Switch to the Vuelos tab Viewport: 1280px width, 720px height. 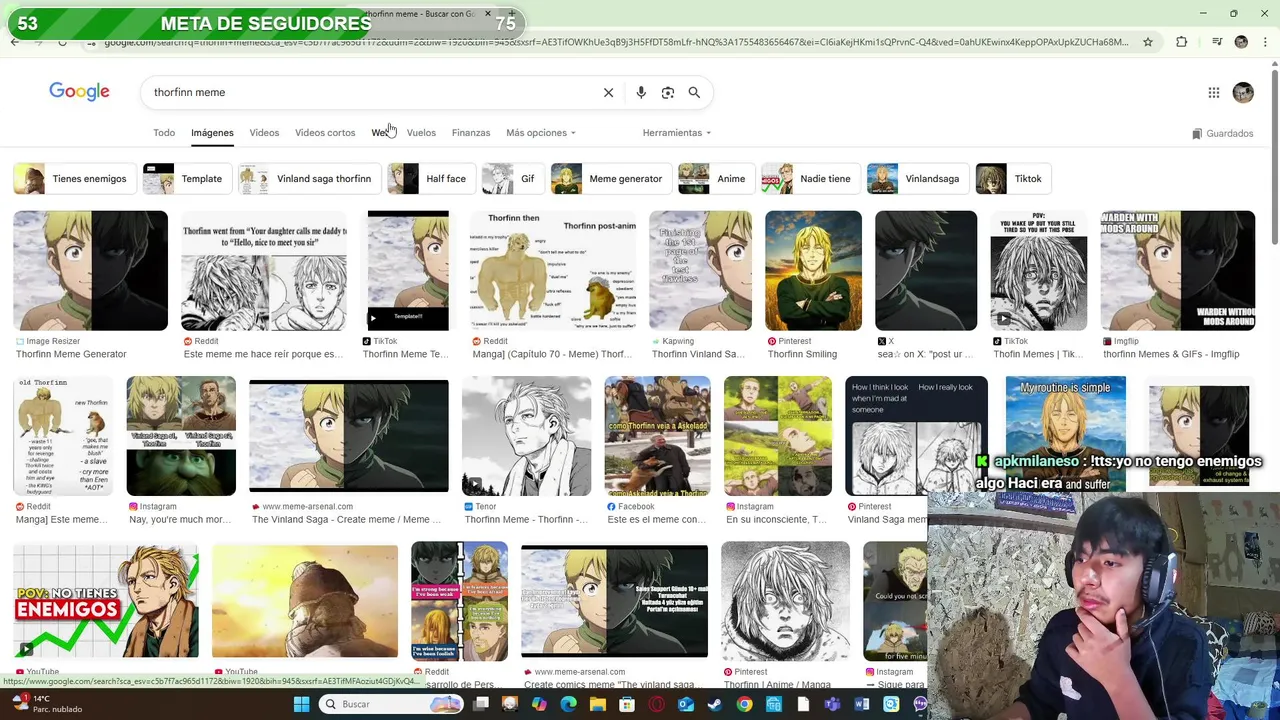421,133
